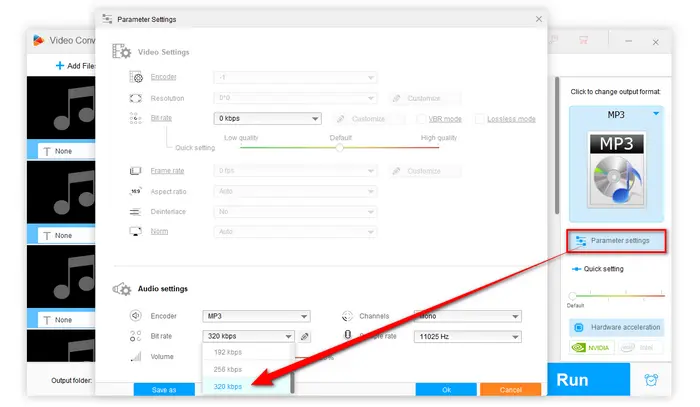Adjust the main window Quick setting slider
The width and height of the screenshot is (700, 407).
click(572, 295)
